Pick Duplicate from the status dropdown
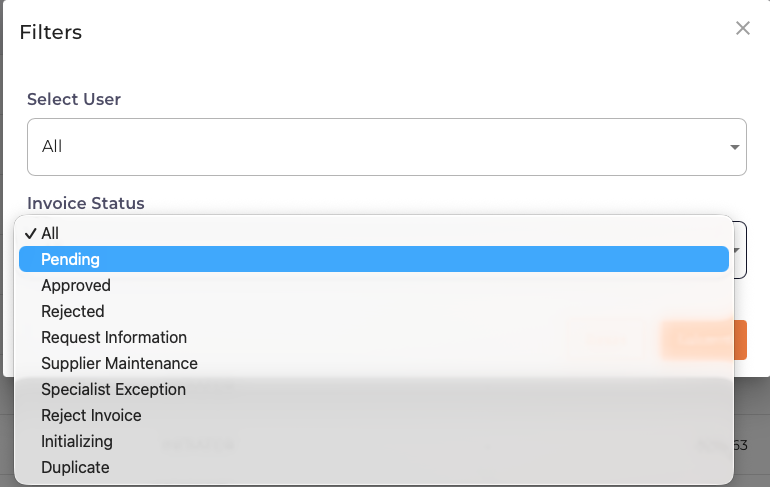This screenshot has height=487, width=770. click(x=75, y=467)
